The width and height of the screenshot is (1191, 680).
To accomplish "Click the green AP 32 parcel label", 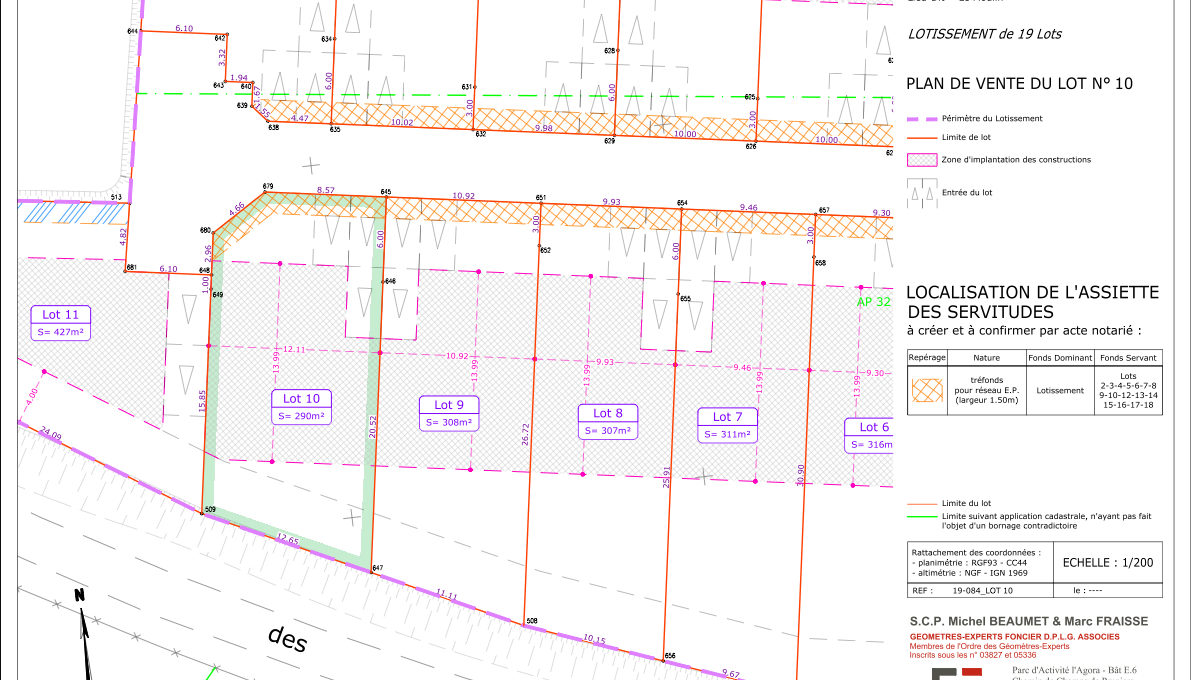I will point(873,301).
